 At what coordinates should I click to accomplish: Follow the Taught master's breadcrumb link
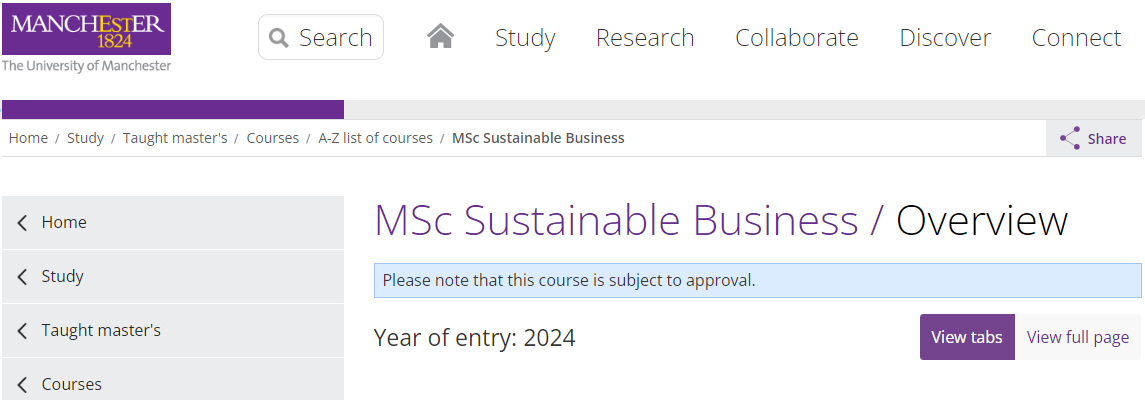(175, 138)
